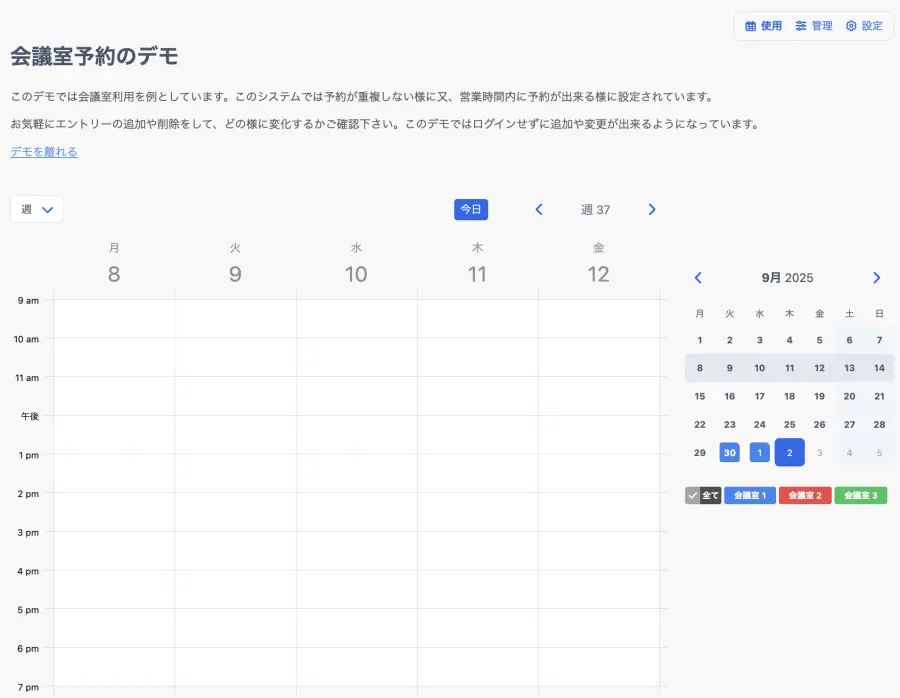Pick date 30 in mini calendar

pos(729,453)
